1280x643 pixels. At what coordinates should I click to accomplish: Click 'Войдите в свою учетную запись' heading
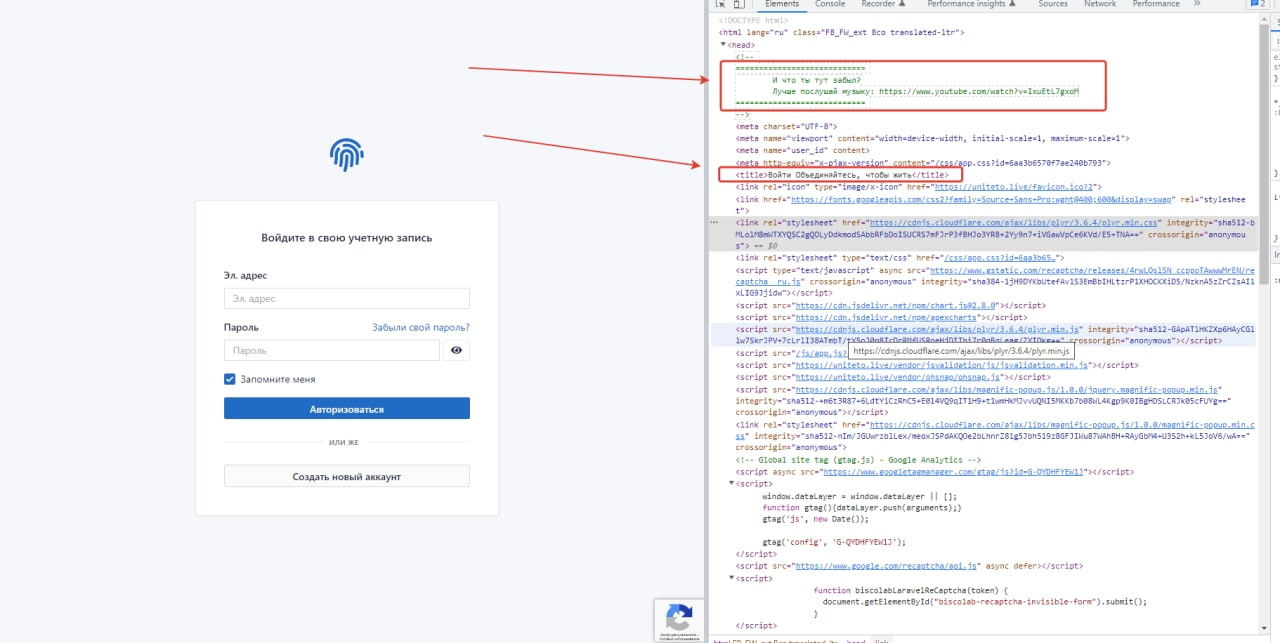(347, 238)
